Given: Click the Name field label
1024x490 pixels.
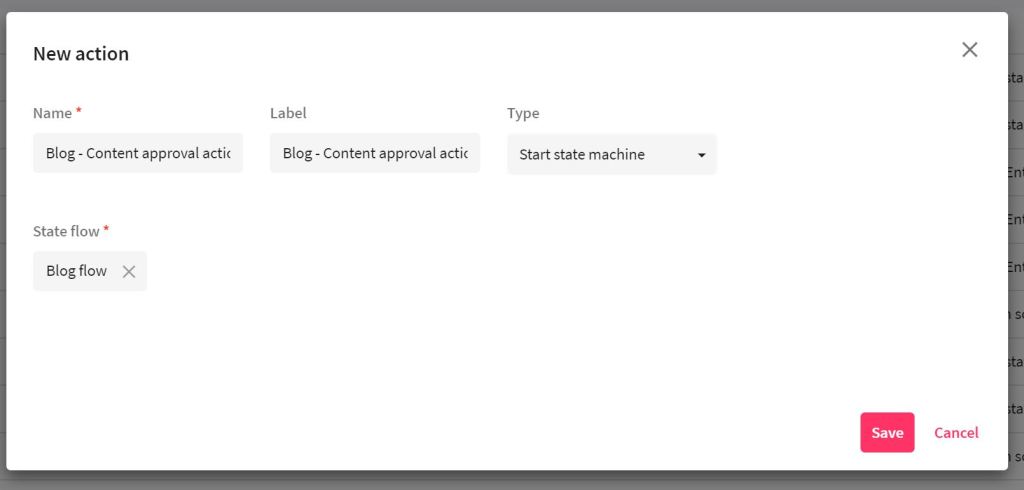Looking at the screenshot, I should pos(52,113).
